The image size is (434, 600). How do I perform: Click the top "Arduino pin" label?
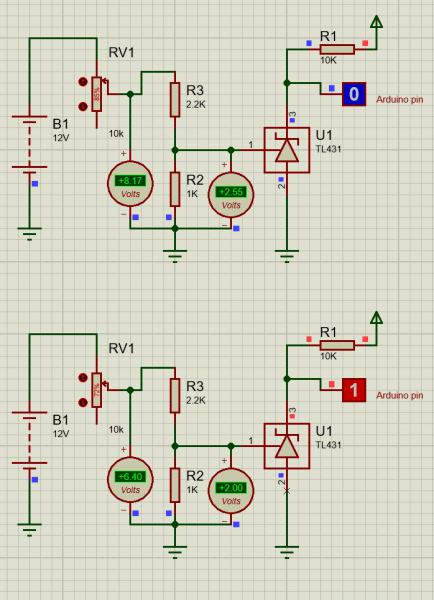(400, 99)
